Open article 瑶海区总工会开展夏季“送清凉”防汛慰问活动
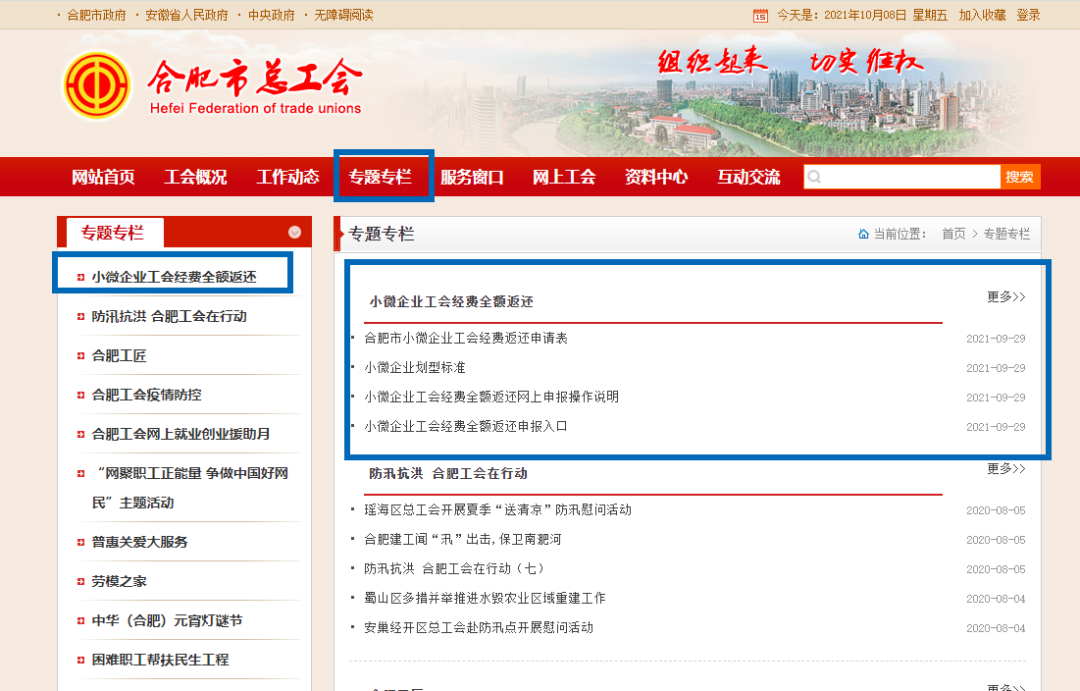Viewport: 1080px width, 691px height. 498,510
